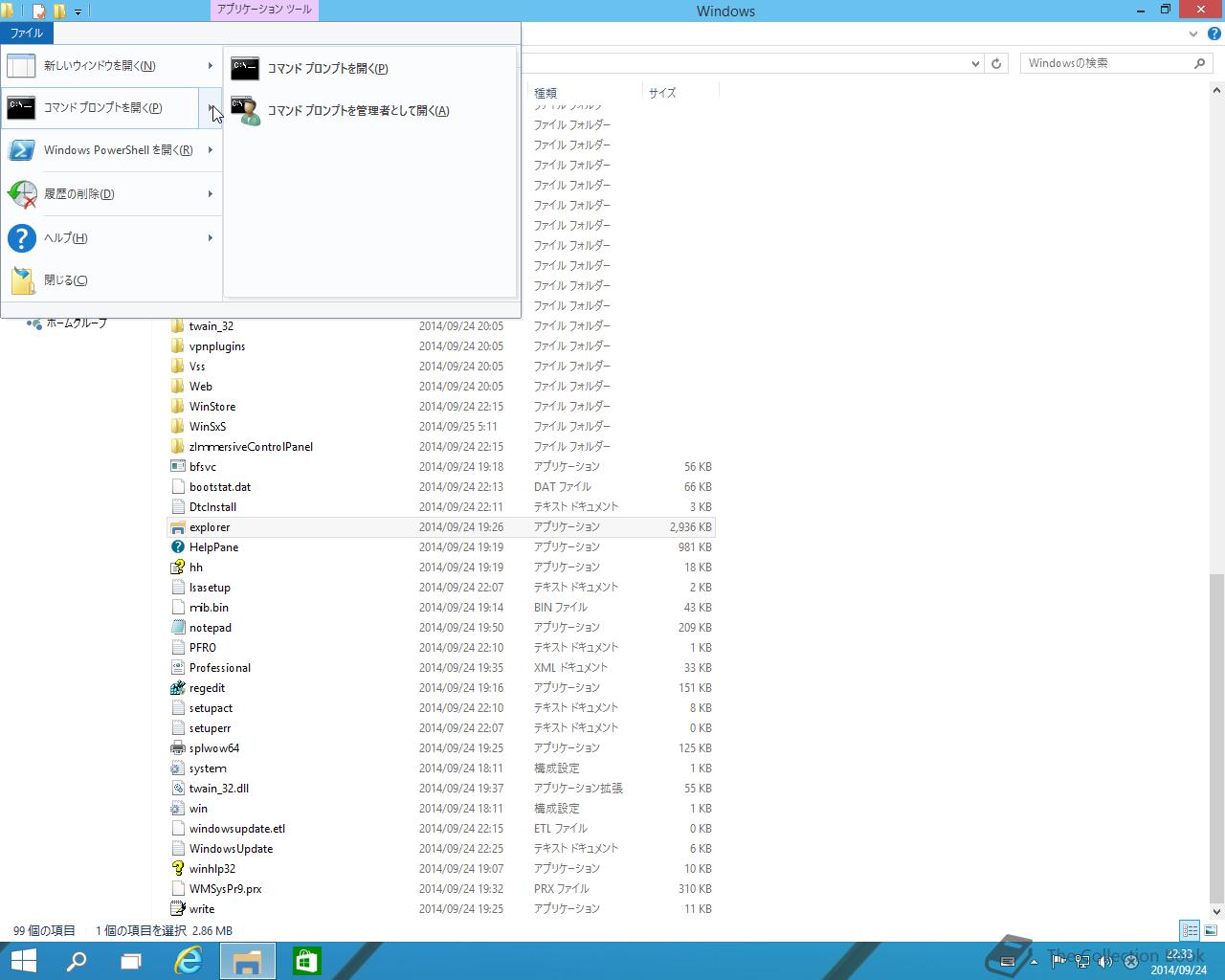Viewport: 1225px width, 980px height.
Task: Select the WindowsUpdate text document
Action: [231, 849]
